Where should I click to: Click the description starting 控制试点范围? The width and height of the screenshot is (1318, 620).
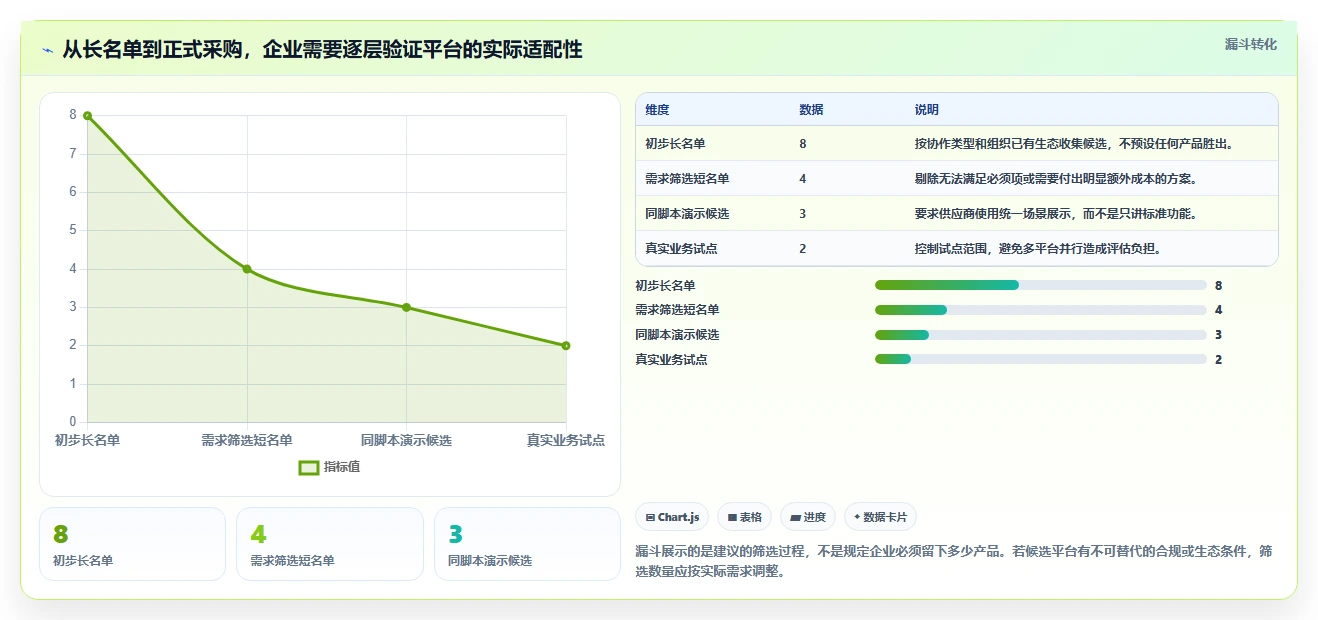click(x=1038, y=249)
